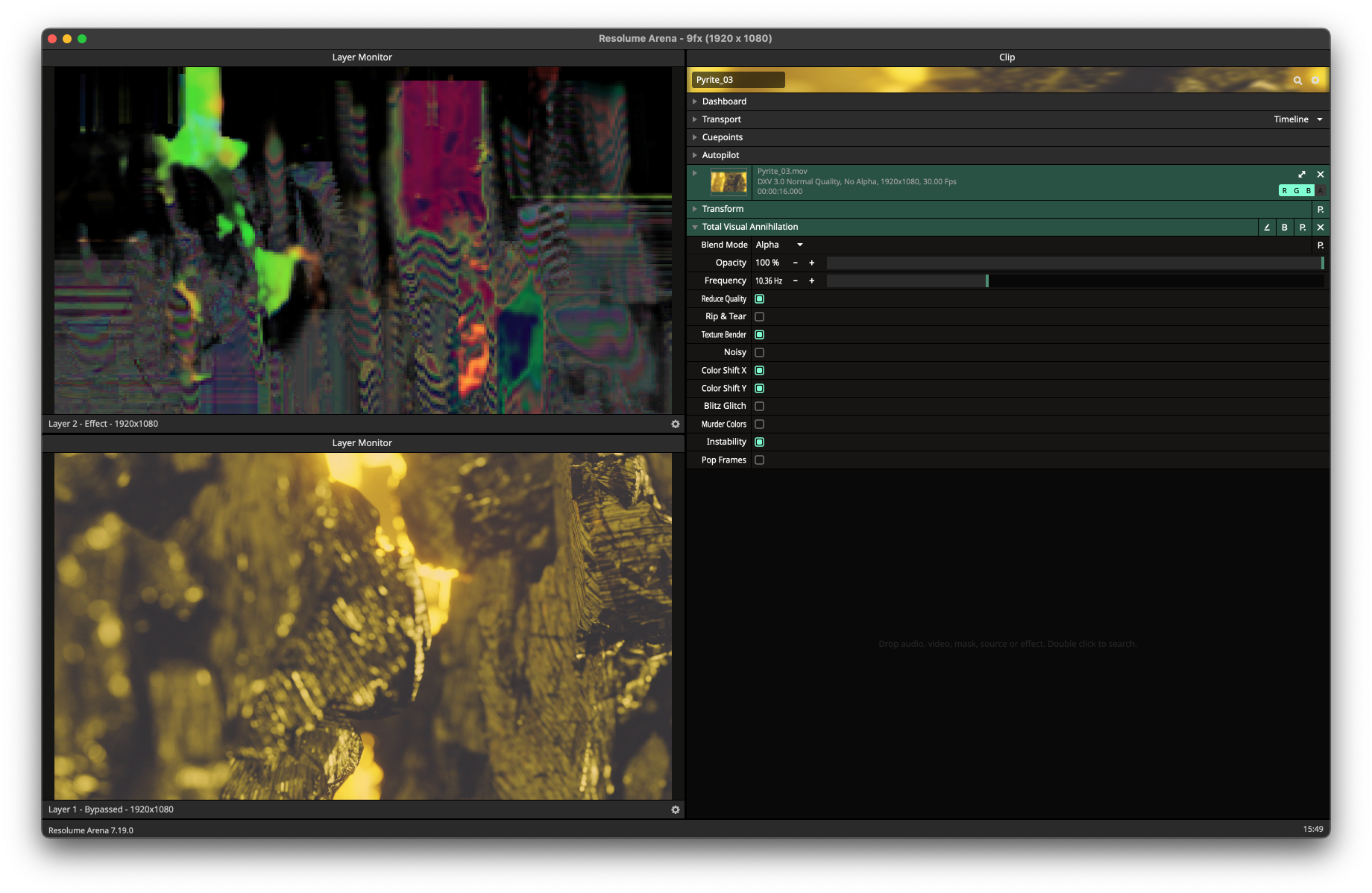The image size is (1372, 893).
Task: Click the expand arrows icon on Pyrite_03.mov
Action: [x=1302, y=175]
